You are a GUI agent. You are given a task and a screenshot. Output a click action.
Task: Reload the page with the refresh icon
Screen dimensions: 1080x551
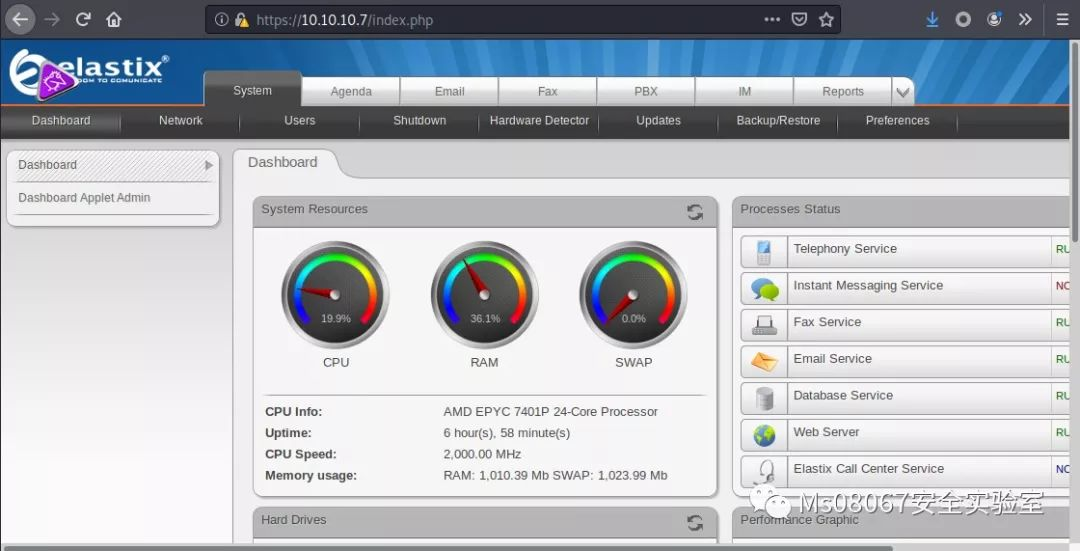coord(83,19)
